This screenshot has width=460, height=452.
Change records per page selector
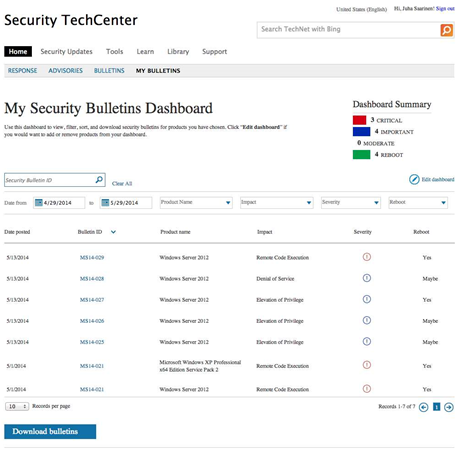click(x=17, y=406)
